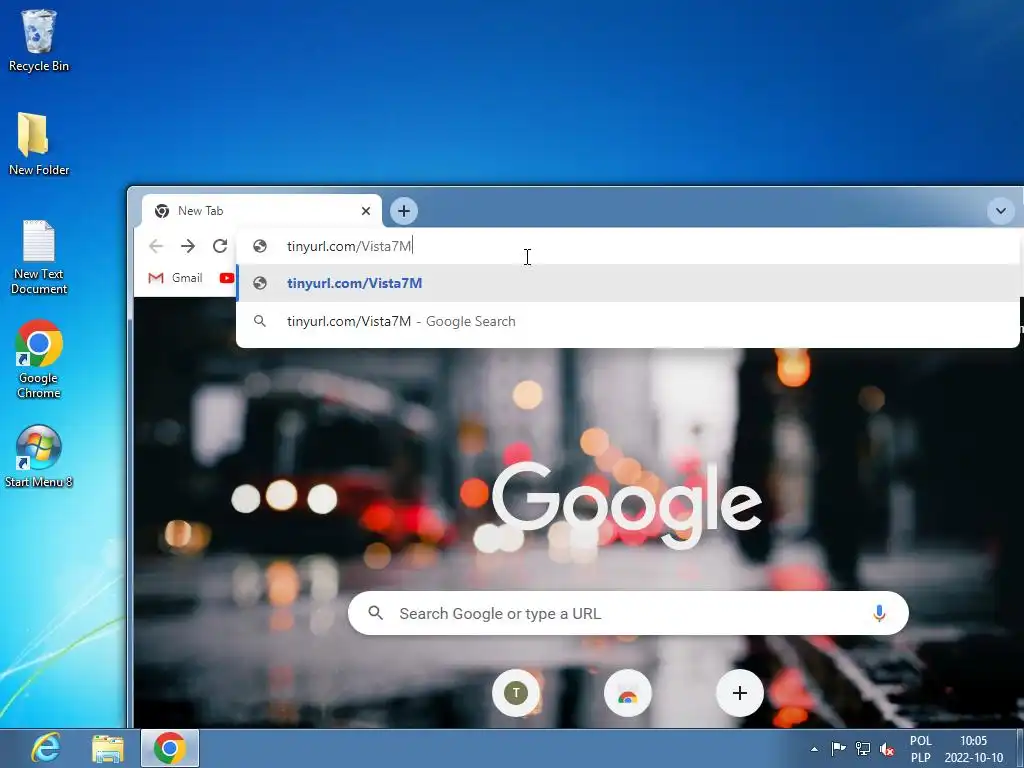
Task: Click the address bar containing tinyurl.com/Vista7M
Action: (627, 246)
